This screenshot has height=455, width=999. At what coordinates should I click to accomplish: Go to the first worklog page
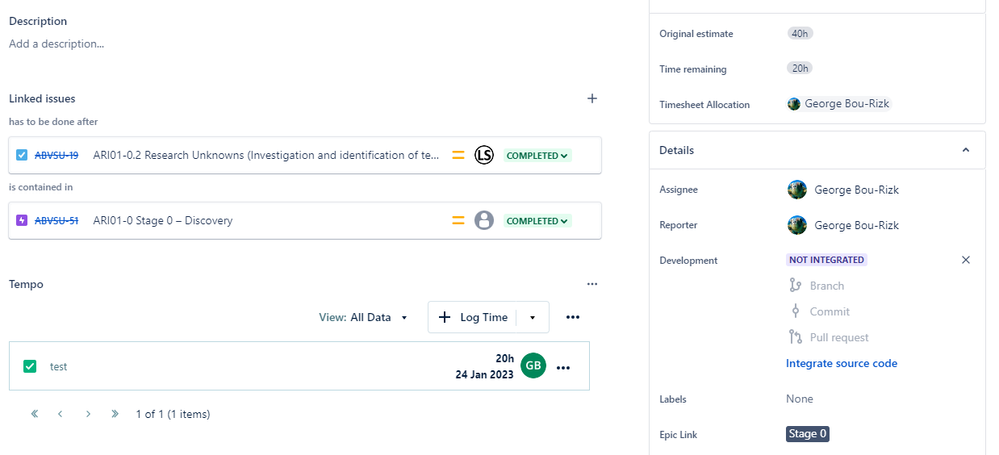point(34,414)
